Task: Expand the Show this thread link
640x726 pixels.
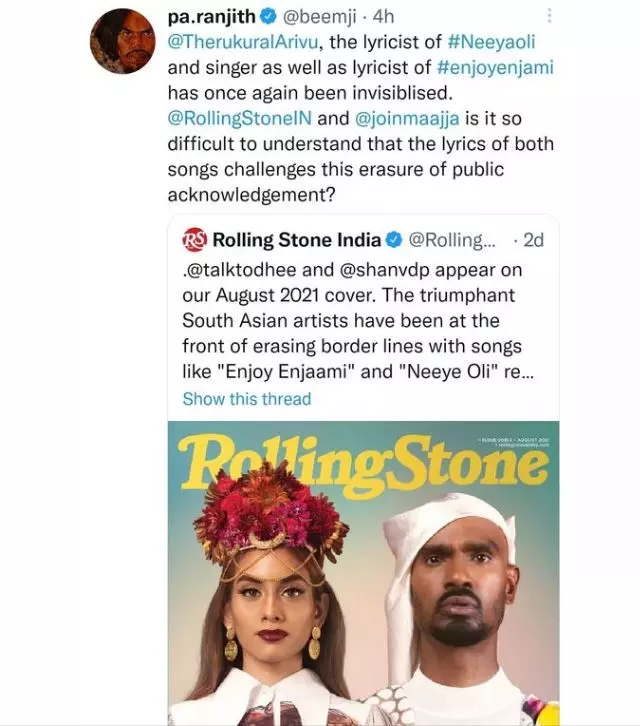Action: 246,399
